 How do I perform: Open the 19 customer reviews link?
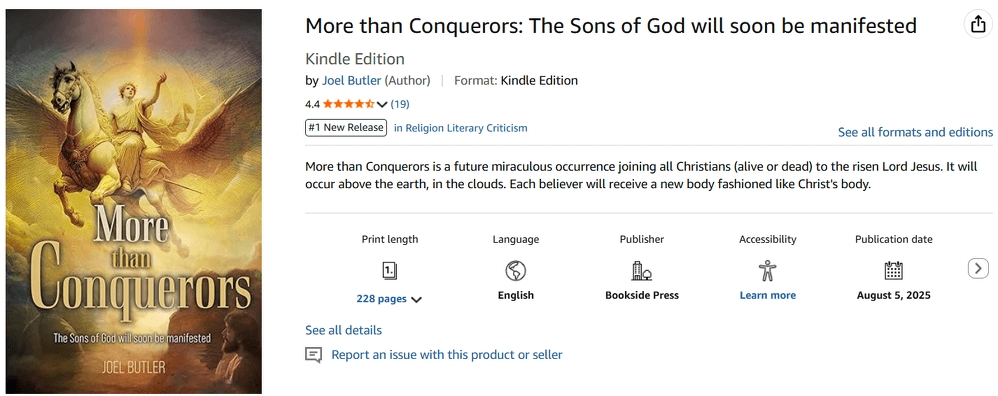pyautogui.click(x=400, y=104)
